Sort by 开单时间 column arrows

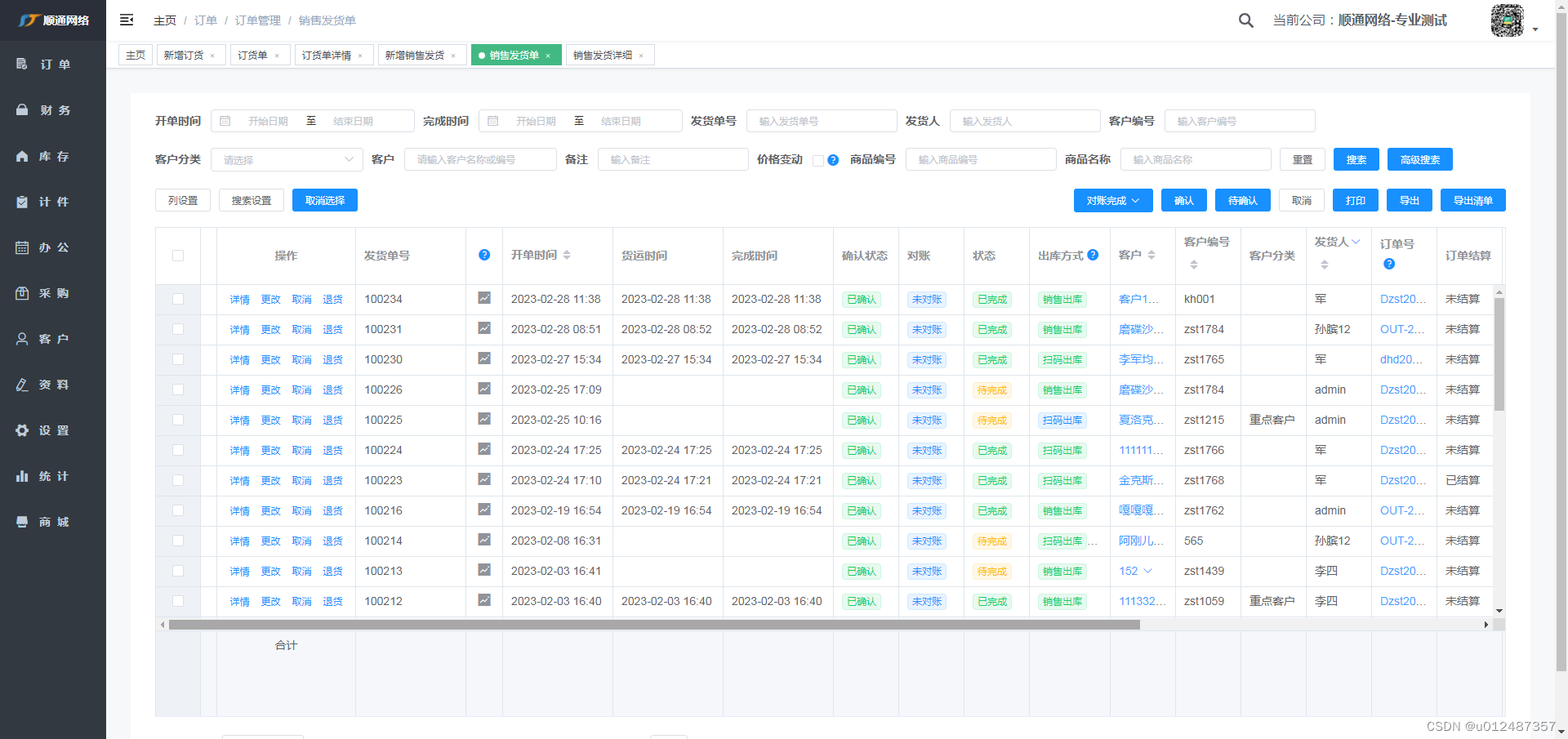[x=567, y=256]
